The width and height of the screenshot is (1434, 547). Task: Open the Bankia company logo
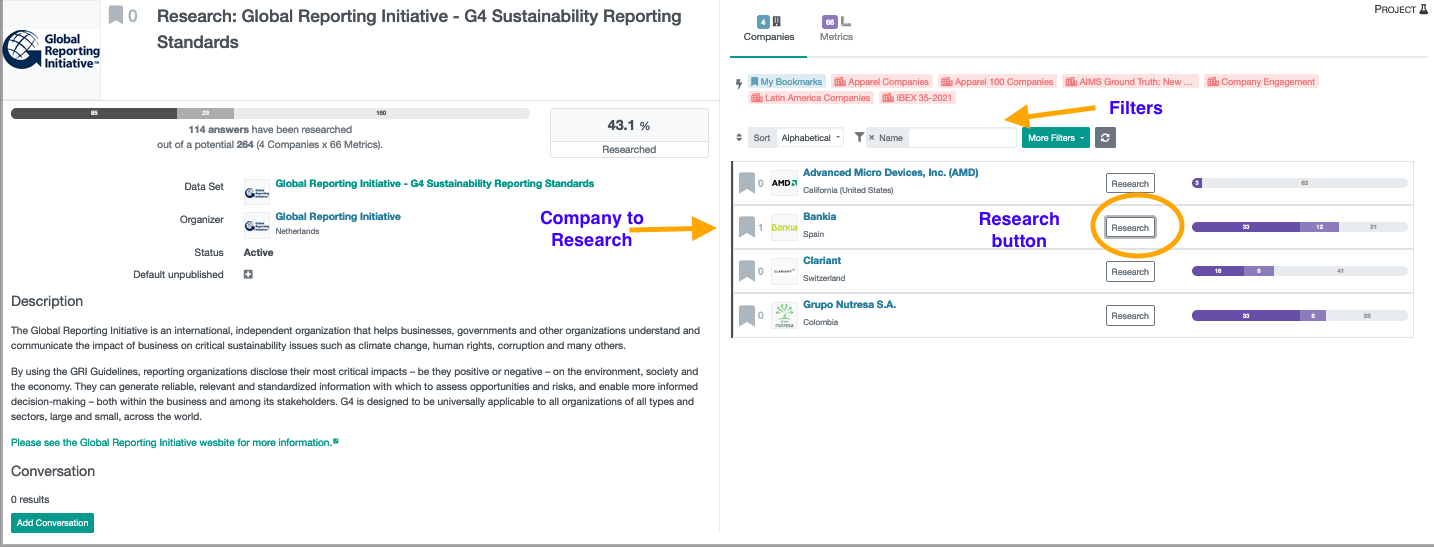(784, 227)
